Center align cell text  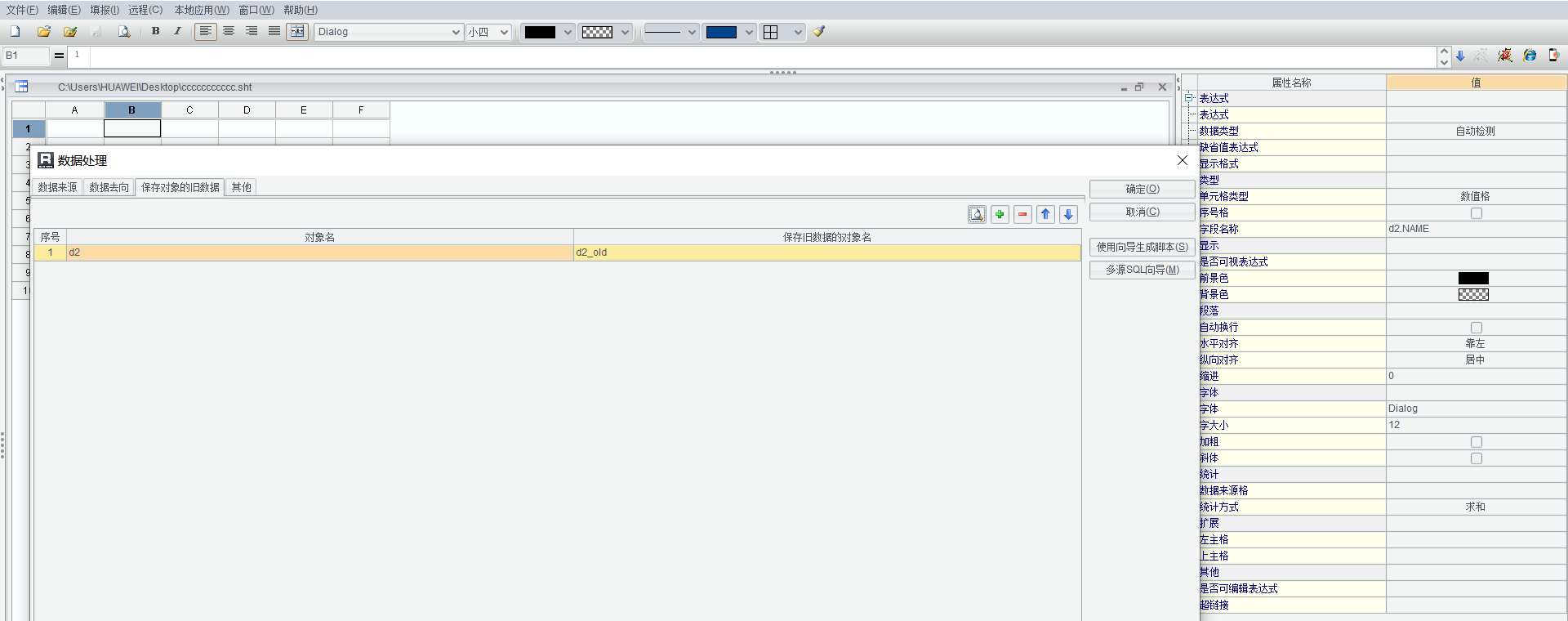tap(229, 32)
